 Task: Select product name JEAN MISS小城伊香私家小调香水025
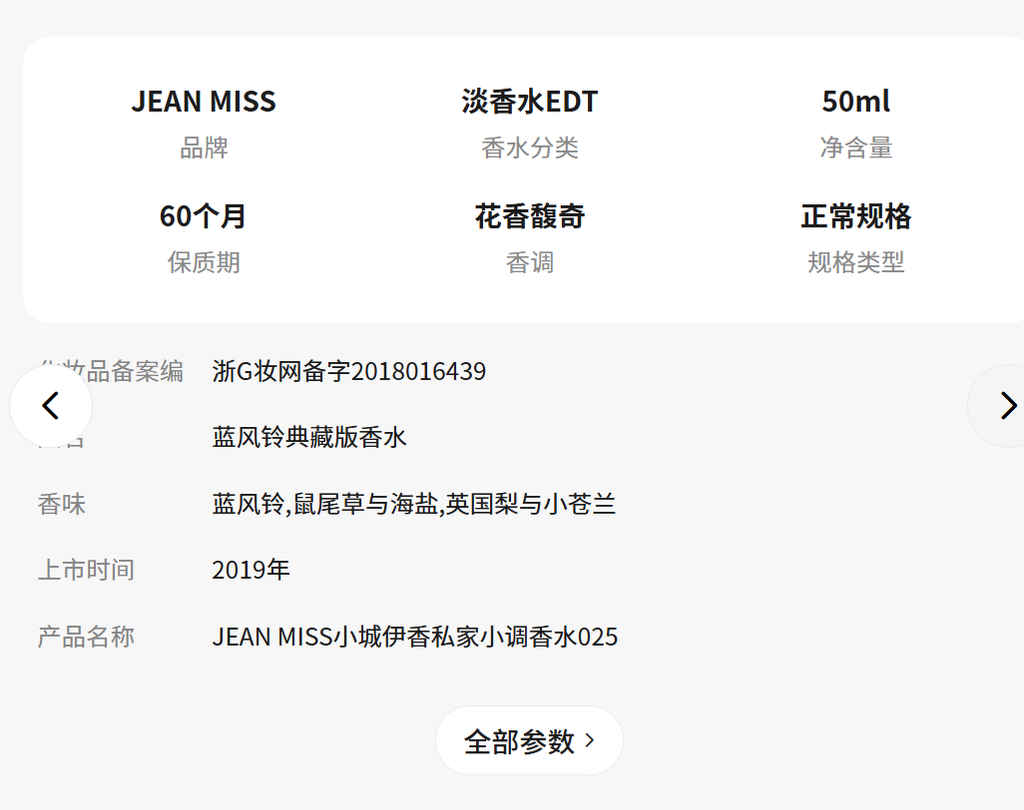click(415, 637)
